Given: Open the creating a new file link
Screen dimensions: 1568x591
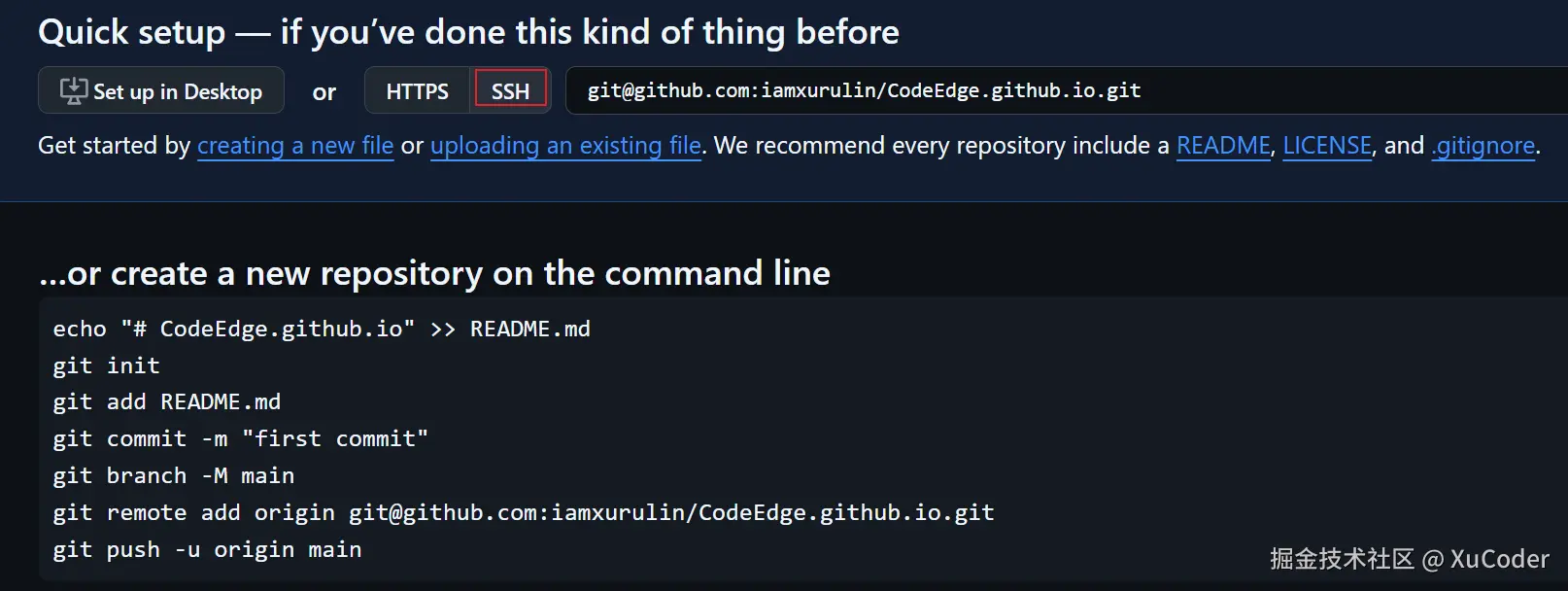Looking at the screenshot, I should pos(295,146).
